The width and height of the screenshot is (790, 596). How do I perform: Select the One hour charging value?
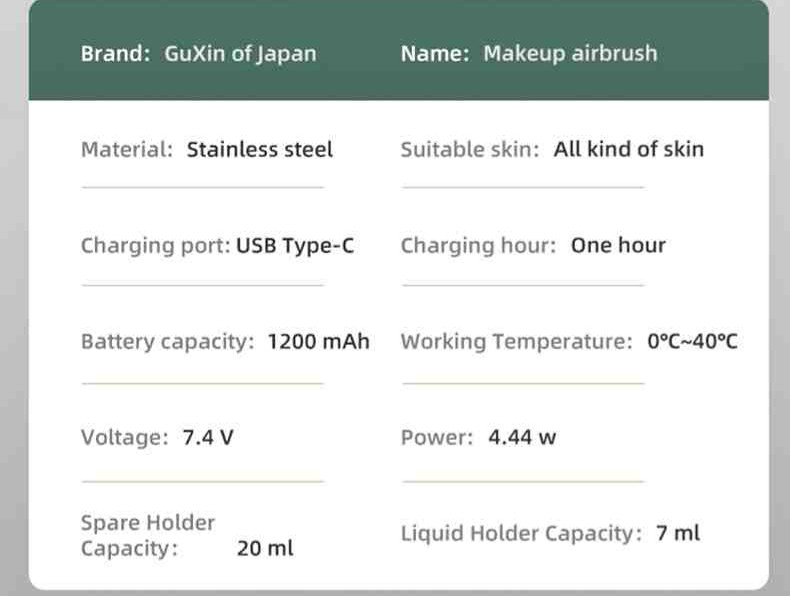[x=618, y=245]
